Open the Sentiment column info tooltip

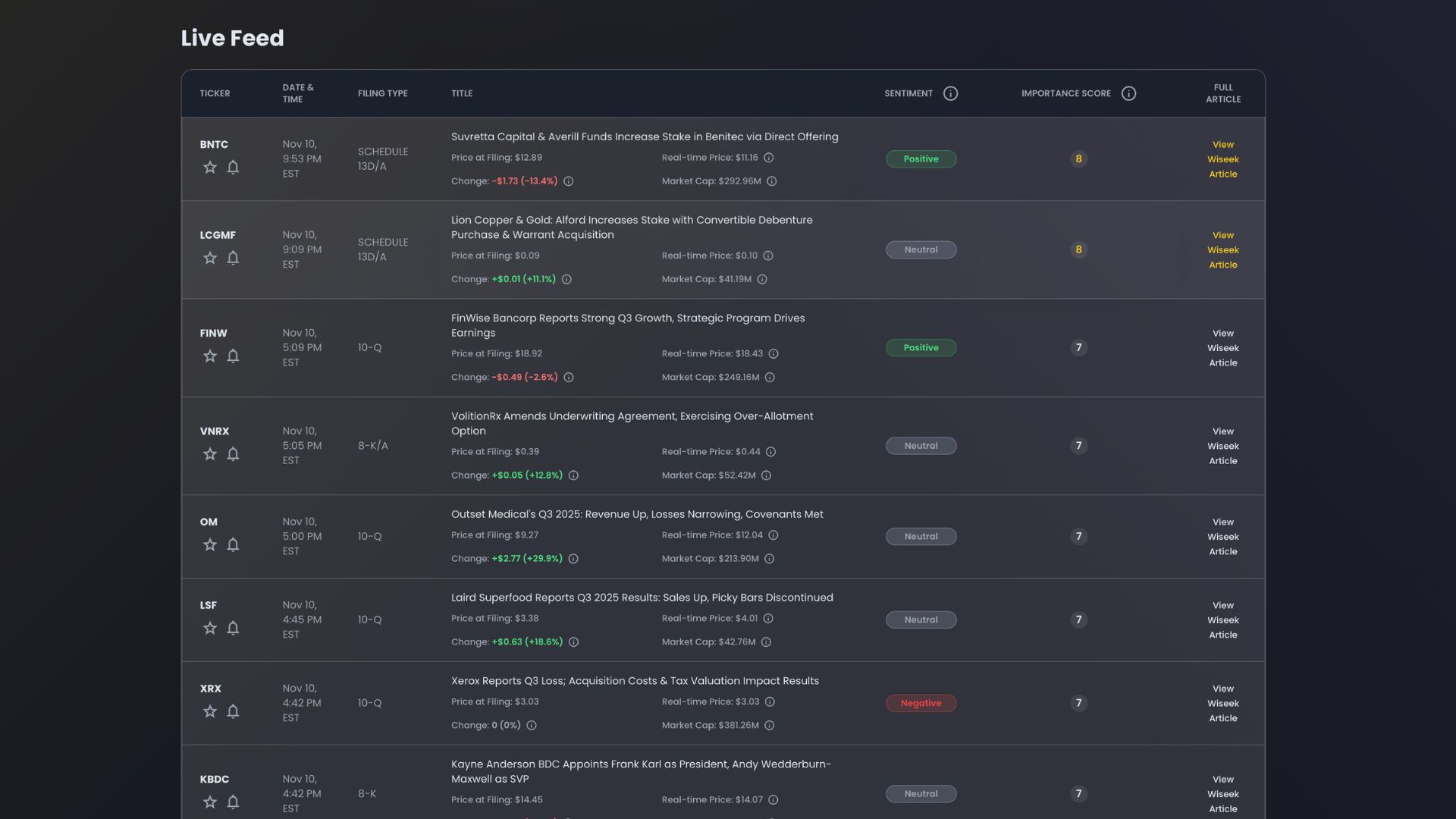coord(950,93)
